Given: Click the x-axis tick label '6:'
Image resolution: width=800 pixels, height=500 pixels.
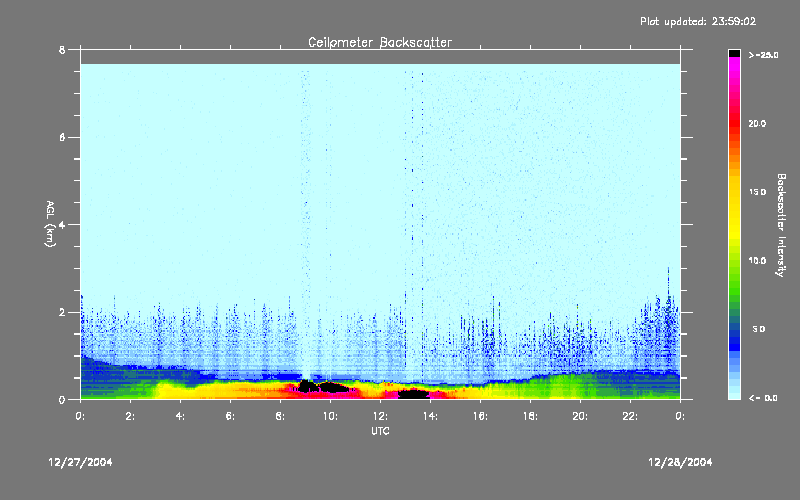Looking at the screenshot, I should (x=230, y=416).
